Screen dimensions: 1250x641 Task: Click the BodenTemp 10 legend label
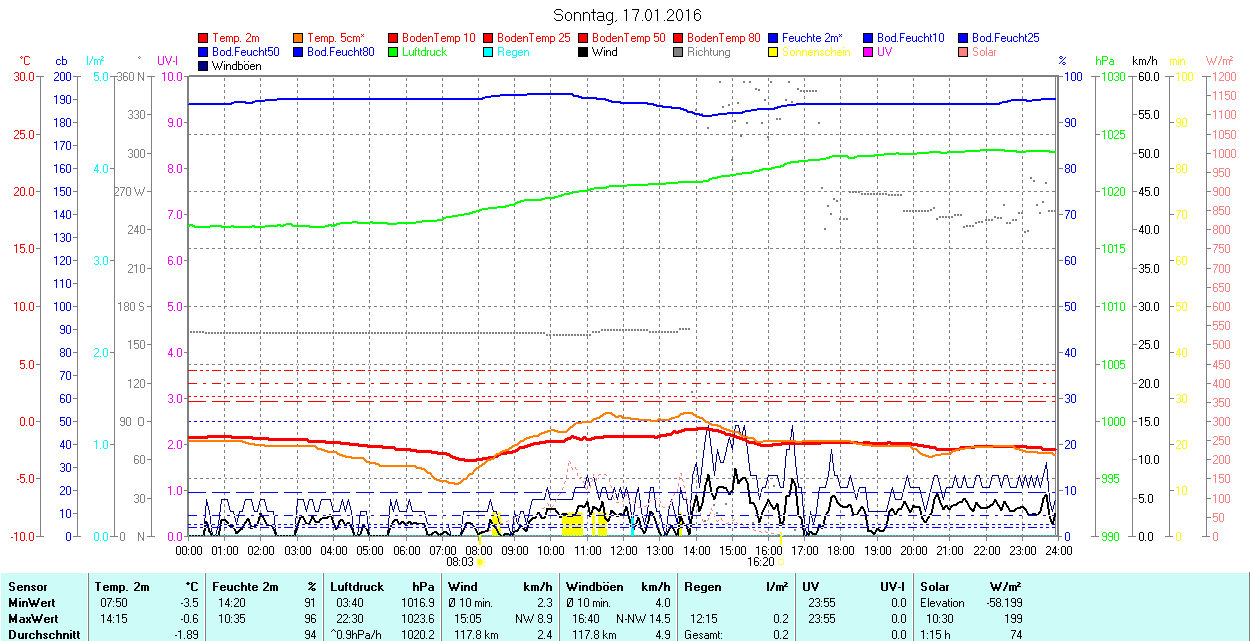point(439,38)
